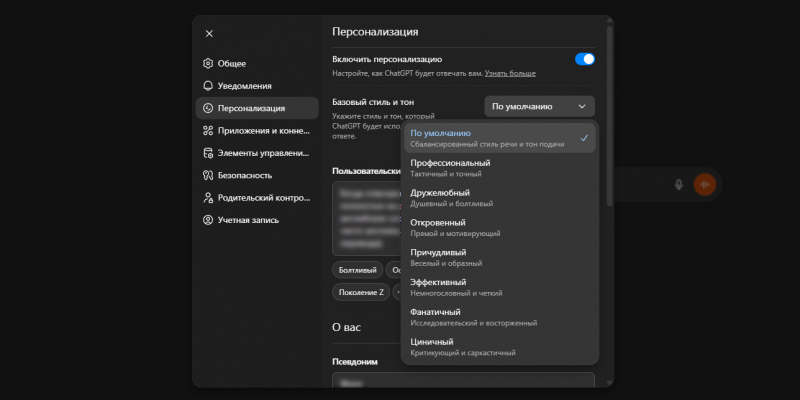This screenshot has height=400, width=800.
Task: Click the sliders icon for Элементы управления
Action: tap(208, 153)
